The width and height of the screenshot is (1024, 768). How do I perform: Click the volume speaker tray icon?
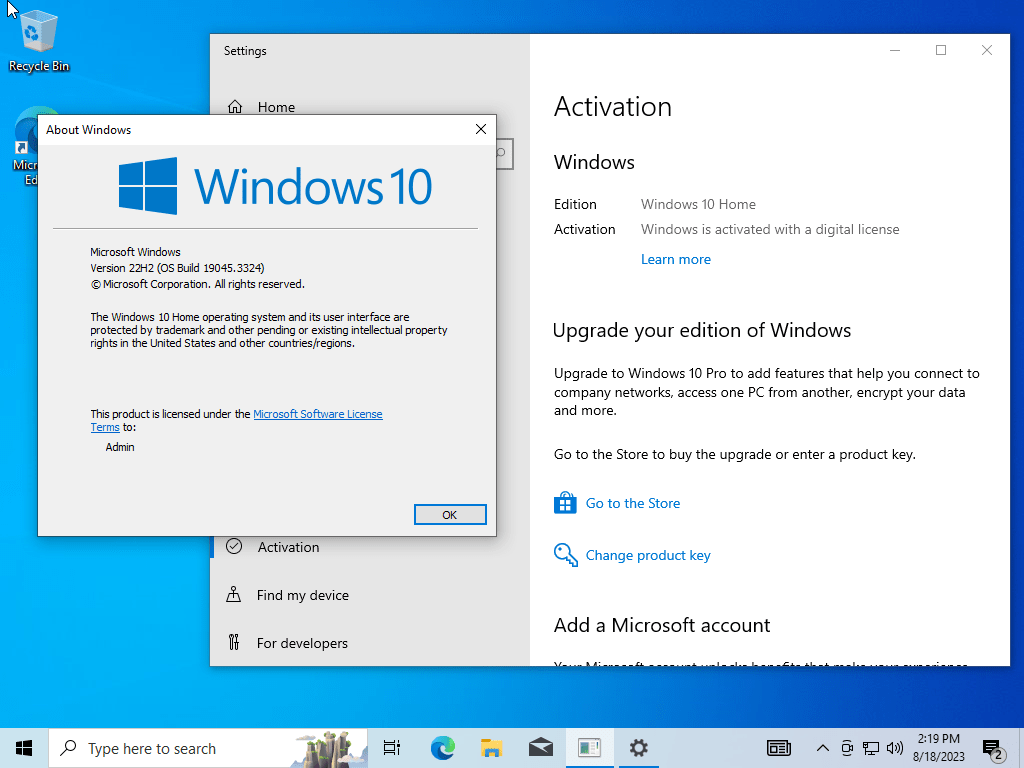[895, 748]
